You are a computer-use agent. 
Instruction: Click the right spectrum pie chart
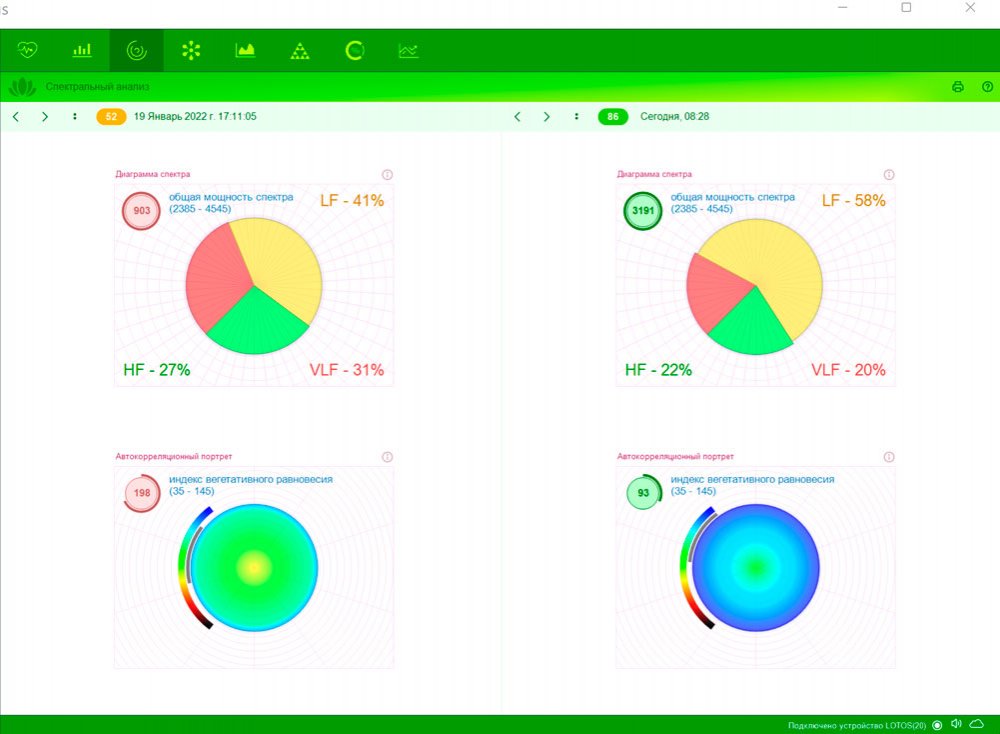(x=754, y=286)
